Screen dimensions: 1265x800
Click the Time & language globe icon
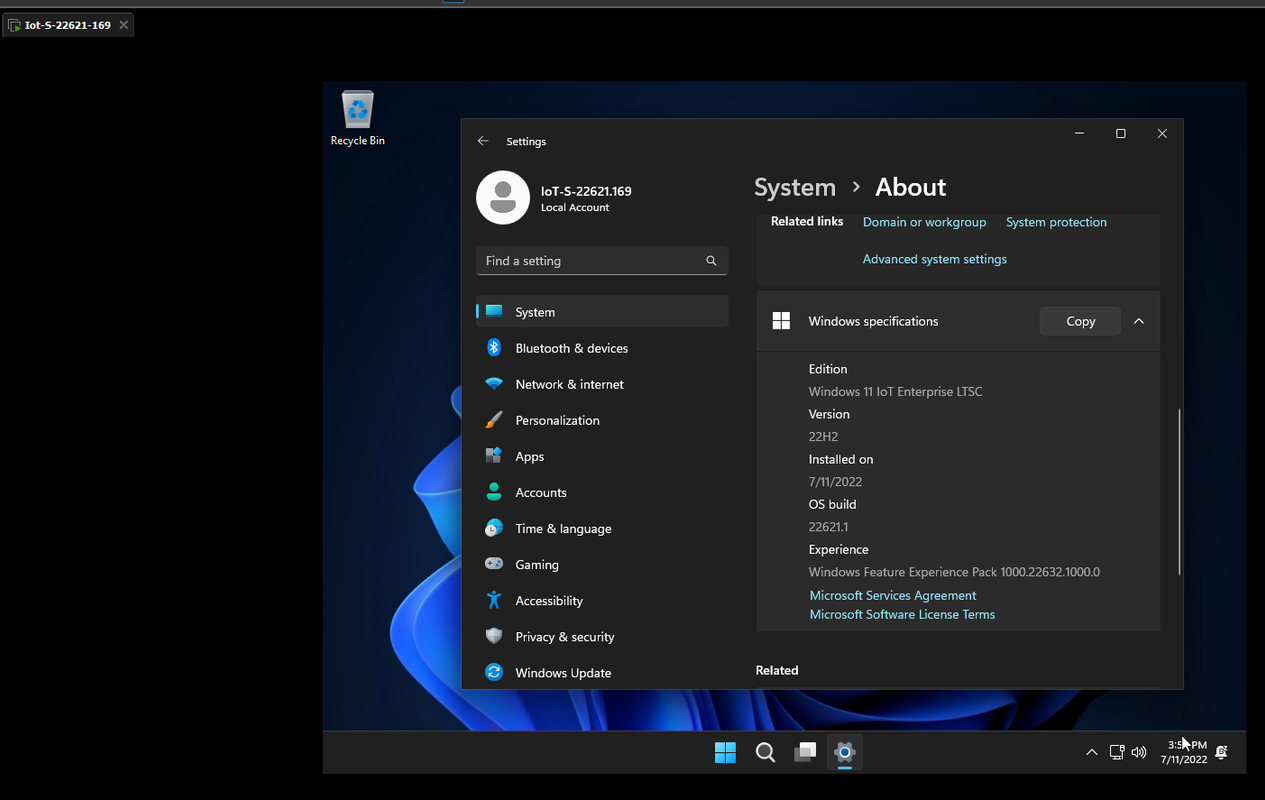[x=494, y=528]
